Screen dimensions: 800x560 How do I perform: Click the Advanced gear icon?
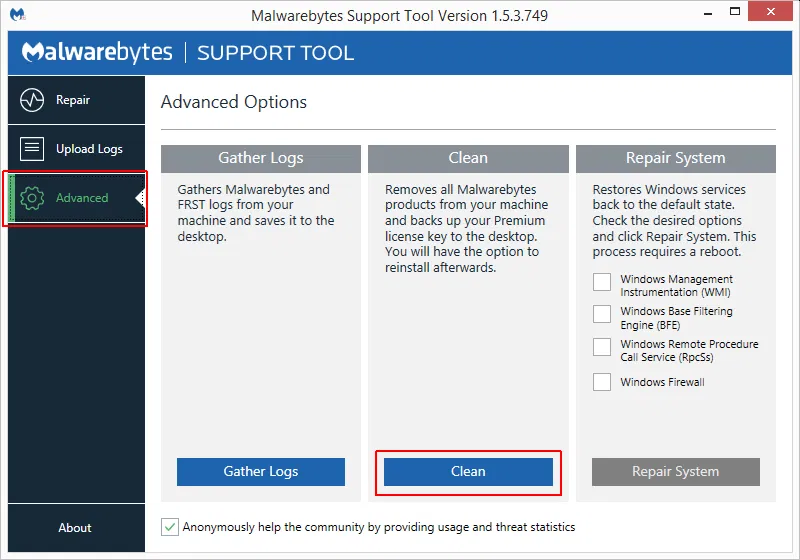(32, 198)
